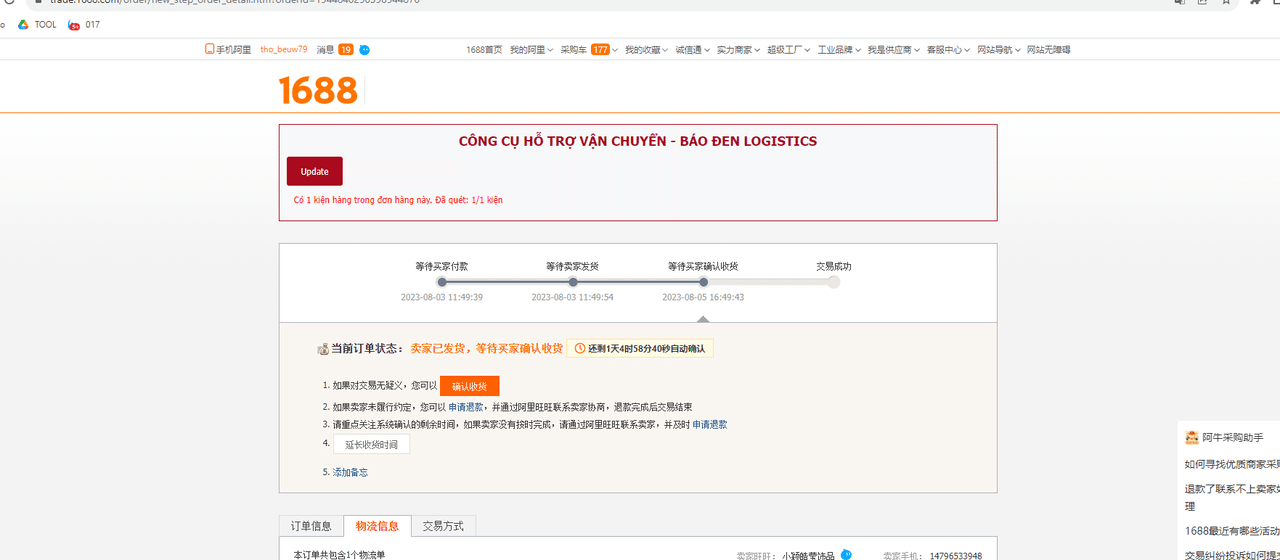Click the 延长收货时间 button
1280x560 pixels.
pos(371,445)
